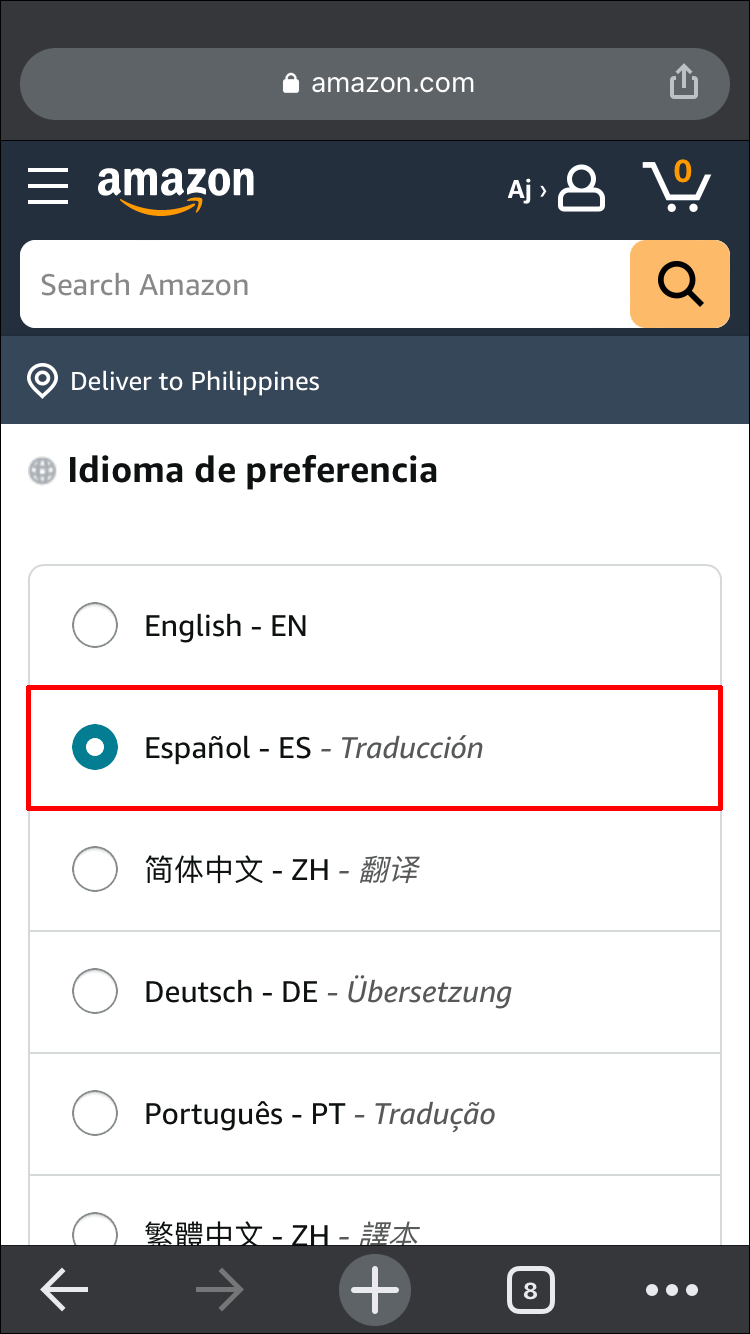Select 简体中文 - ZH language option
Image resolution: width=750 pixels, height=1334 pixels.
pos(95,869)
